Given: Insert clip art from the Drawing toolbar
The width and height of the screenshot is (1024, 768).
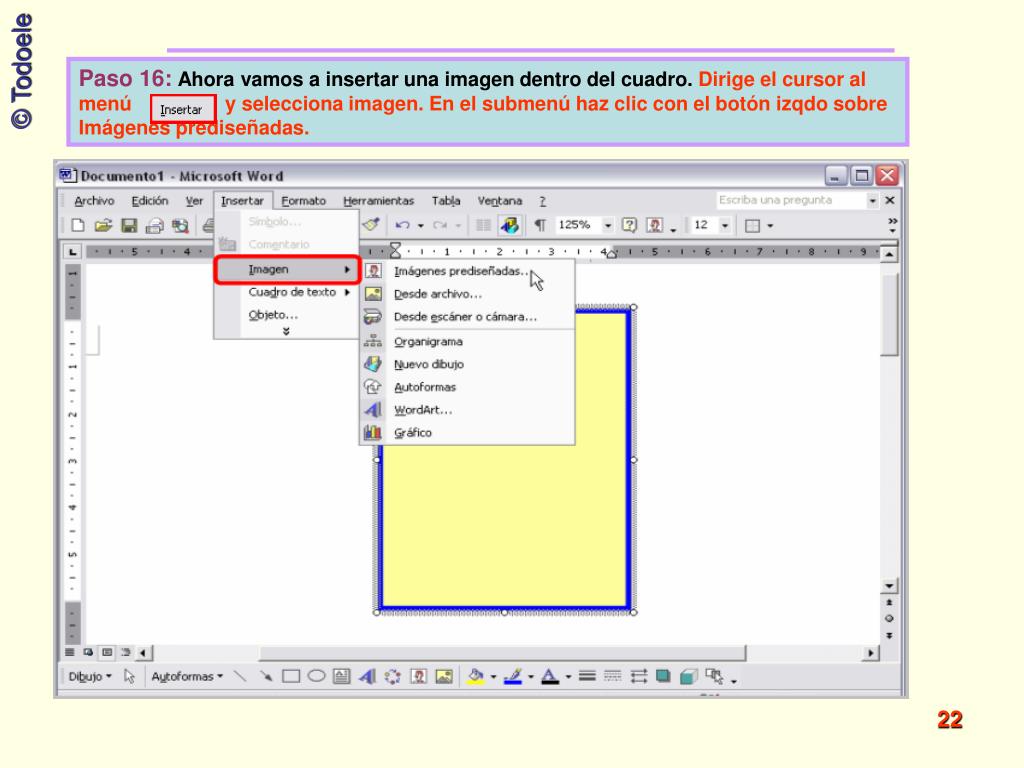Looking at the screenshot, I should click(x=418, y=677).
